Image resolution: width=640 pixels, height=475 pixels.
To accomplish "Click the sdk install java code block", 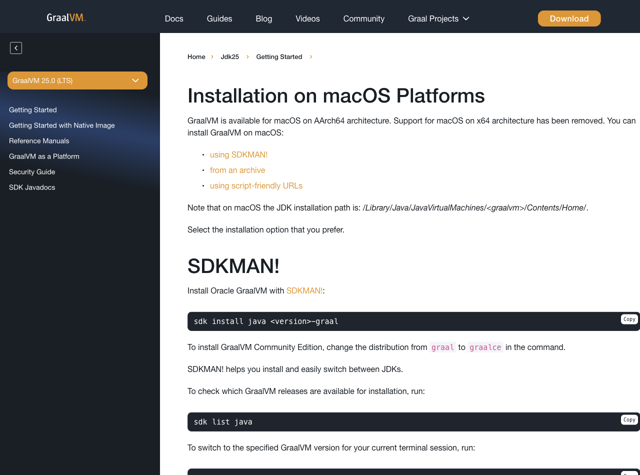I will point(413,322).
